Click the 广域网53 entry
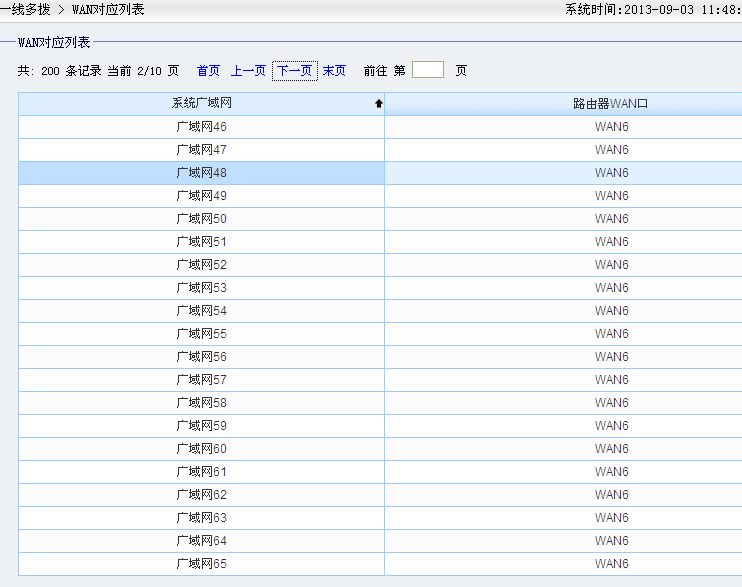Image resolution: width=742 pixels, height=587 pixels. pyautogui.click(x=201, y=288)
